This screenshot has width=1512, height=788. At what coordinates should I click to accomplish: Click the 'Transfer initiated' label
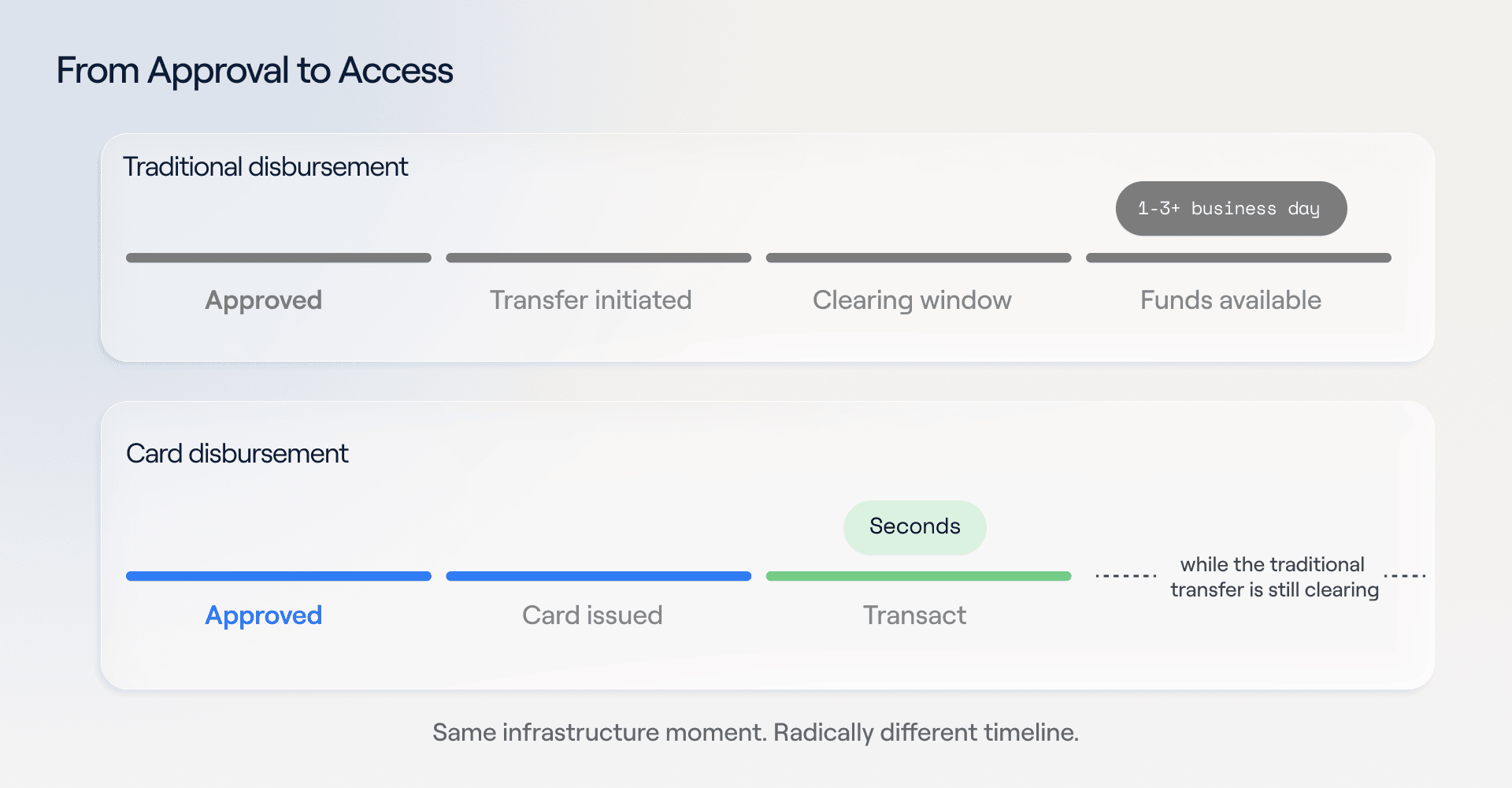click(x=591, y=300)
